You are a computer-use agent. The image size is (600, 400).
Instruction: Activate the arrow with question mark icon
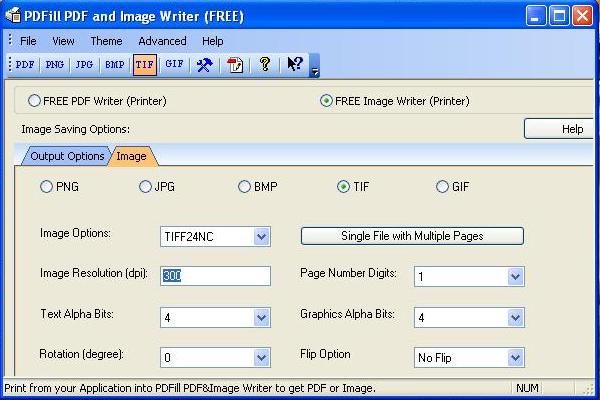(295, 64)
